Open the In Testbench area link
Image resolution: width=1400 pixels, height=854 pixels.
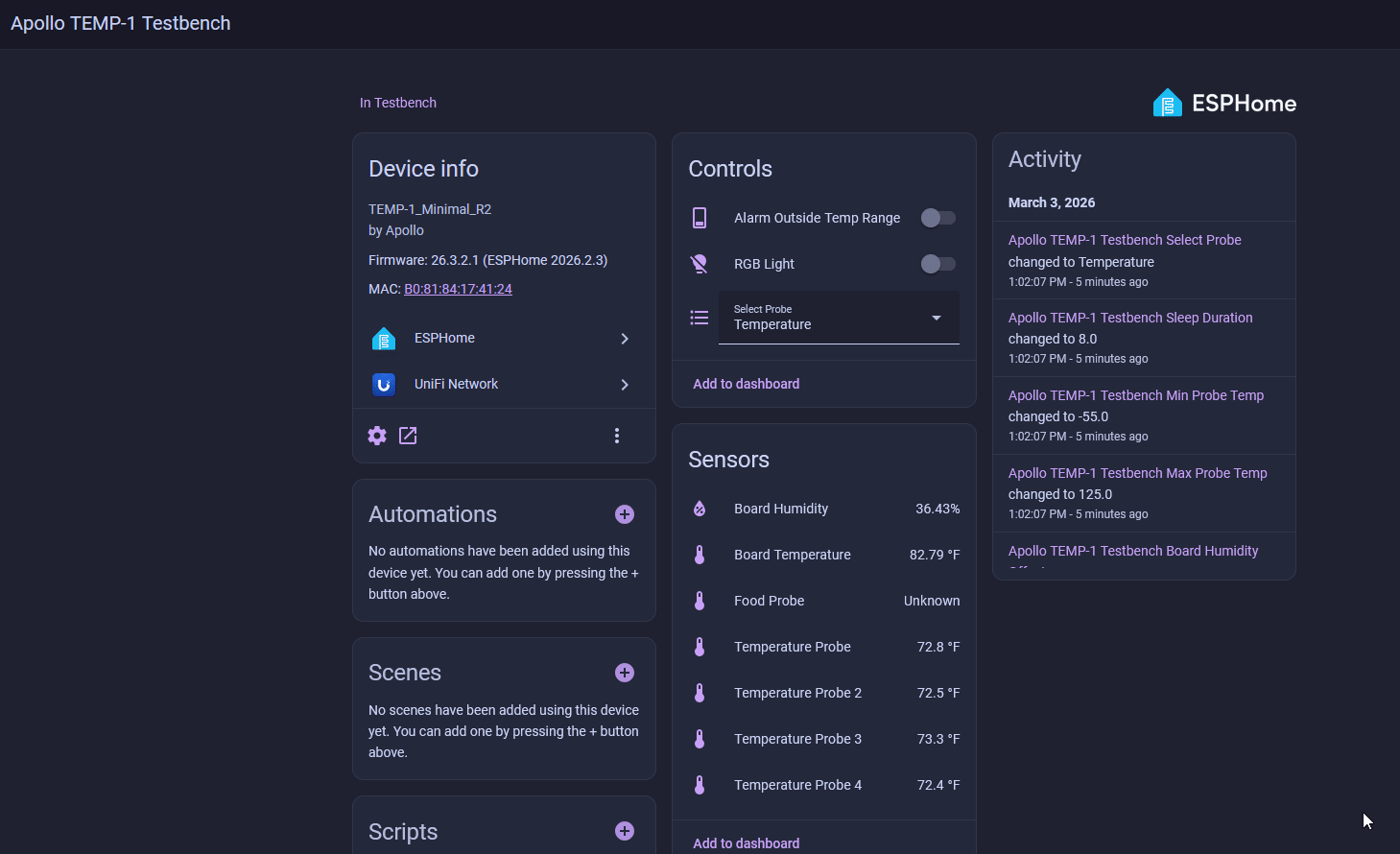(397, 103)
